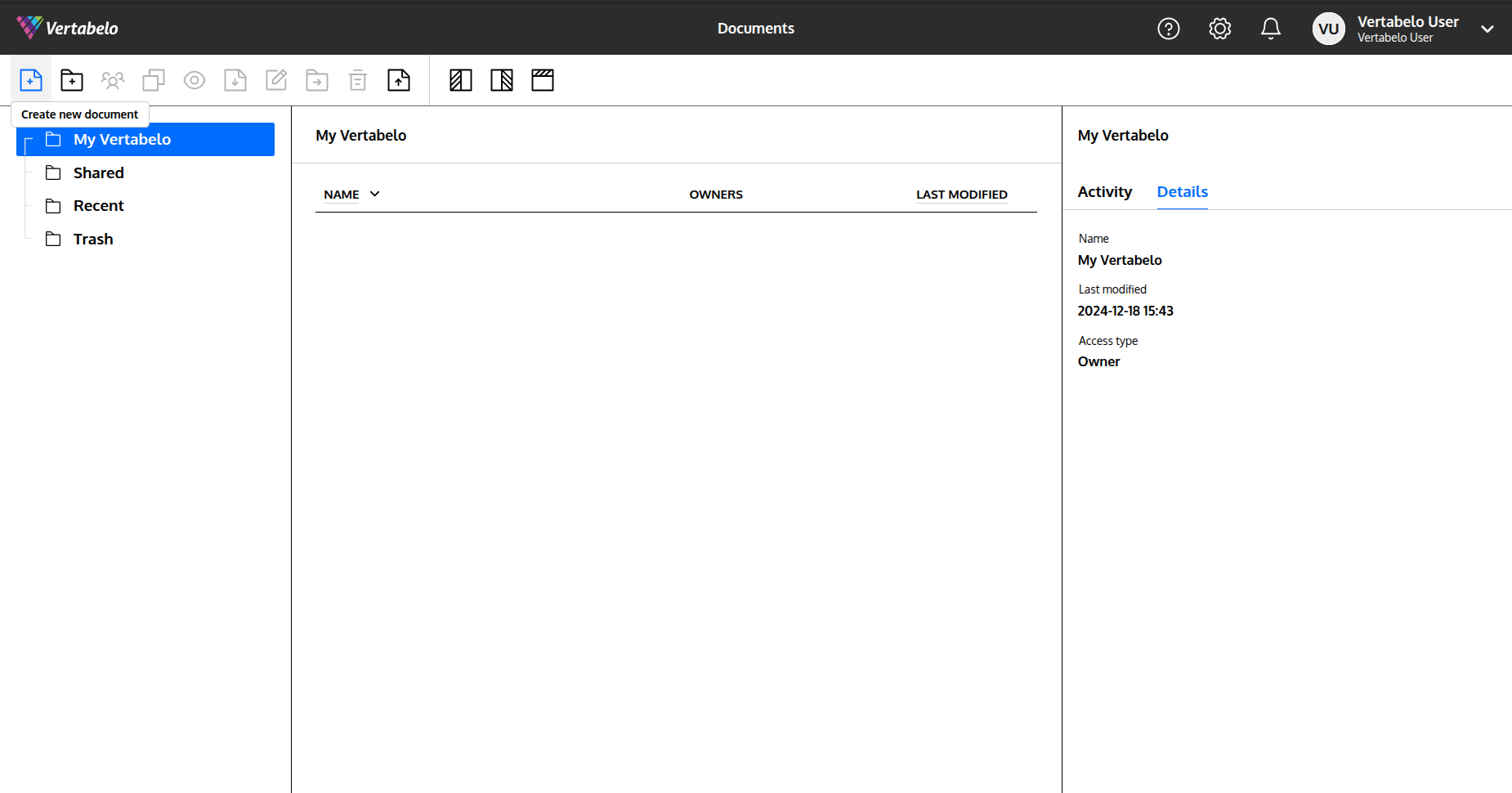Toggle the left panel visibility
The width and height of the screenshot is (1512, 793).
460,79
